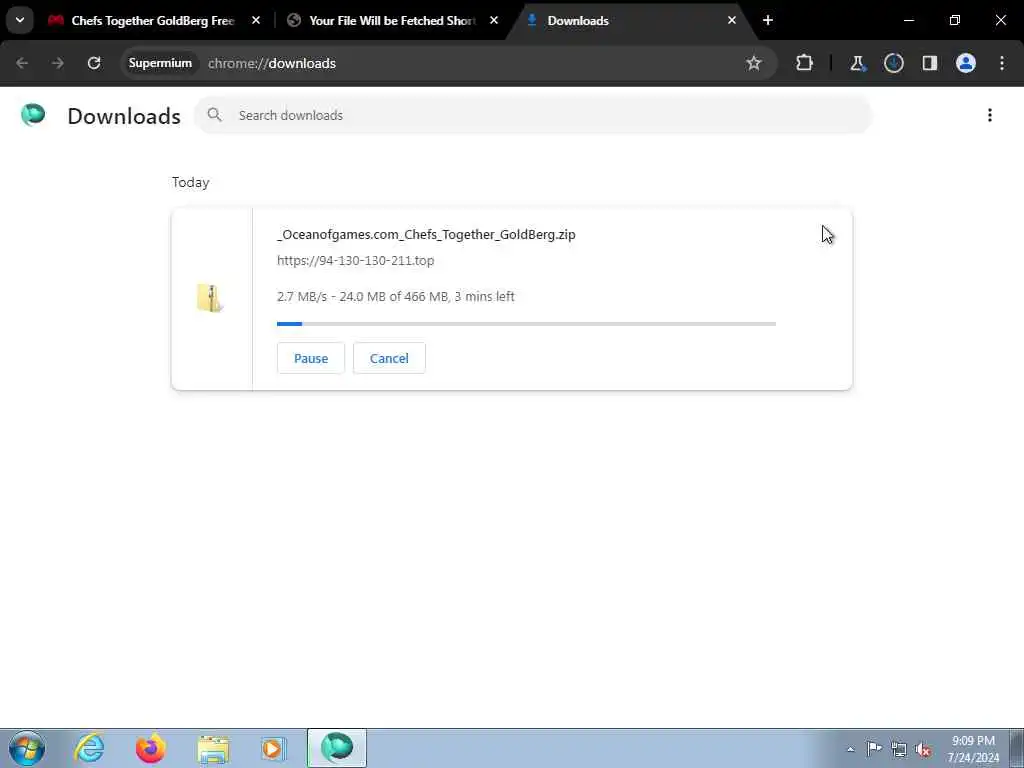Close the Your File Will be Fetched tab
The width and height of the screenshot is (1024, 768).
click(x=494, y=20)
